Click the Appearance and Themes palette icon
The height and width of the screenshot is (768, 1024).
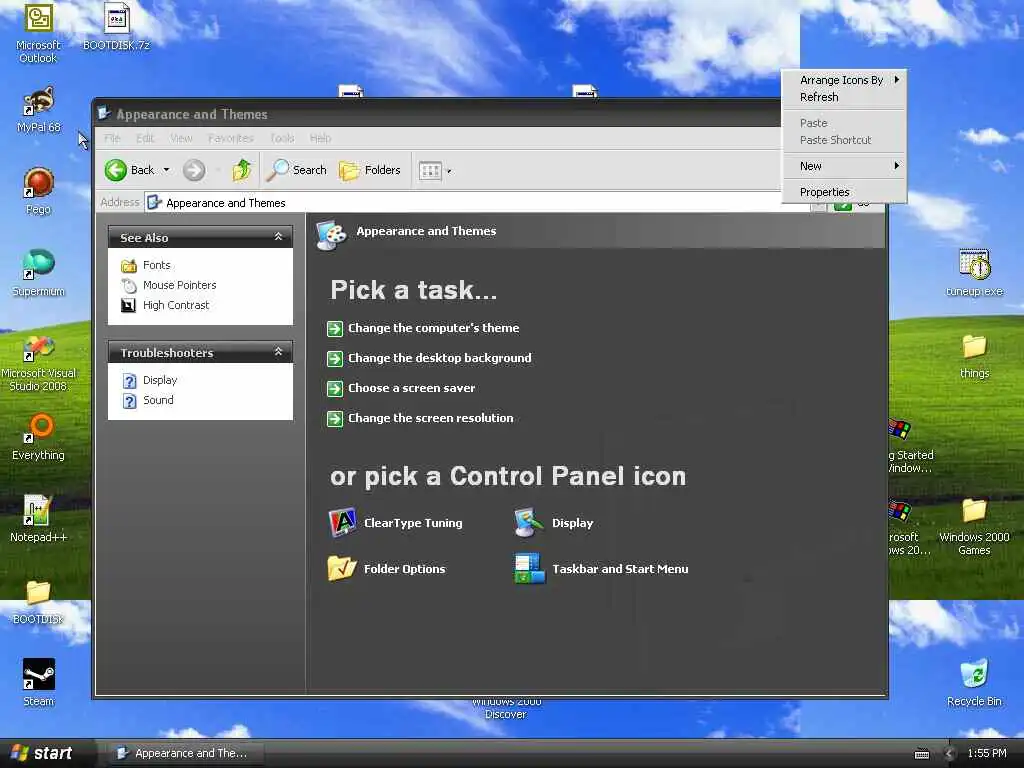[331, 235]
